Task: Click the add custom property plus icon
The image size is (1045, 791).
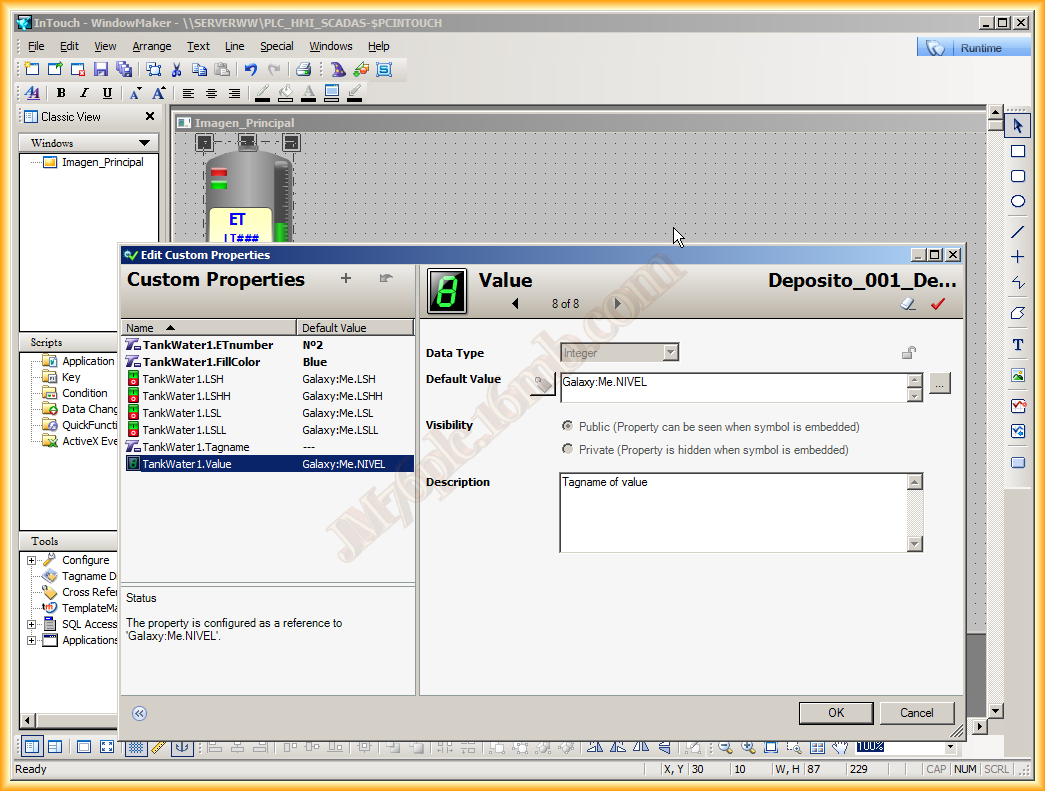Action: pos(346,279)
